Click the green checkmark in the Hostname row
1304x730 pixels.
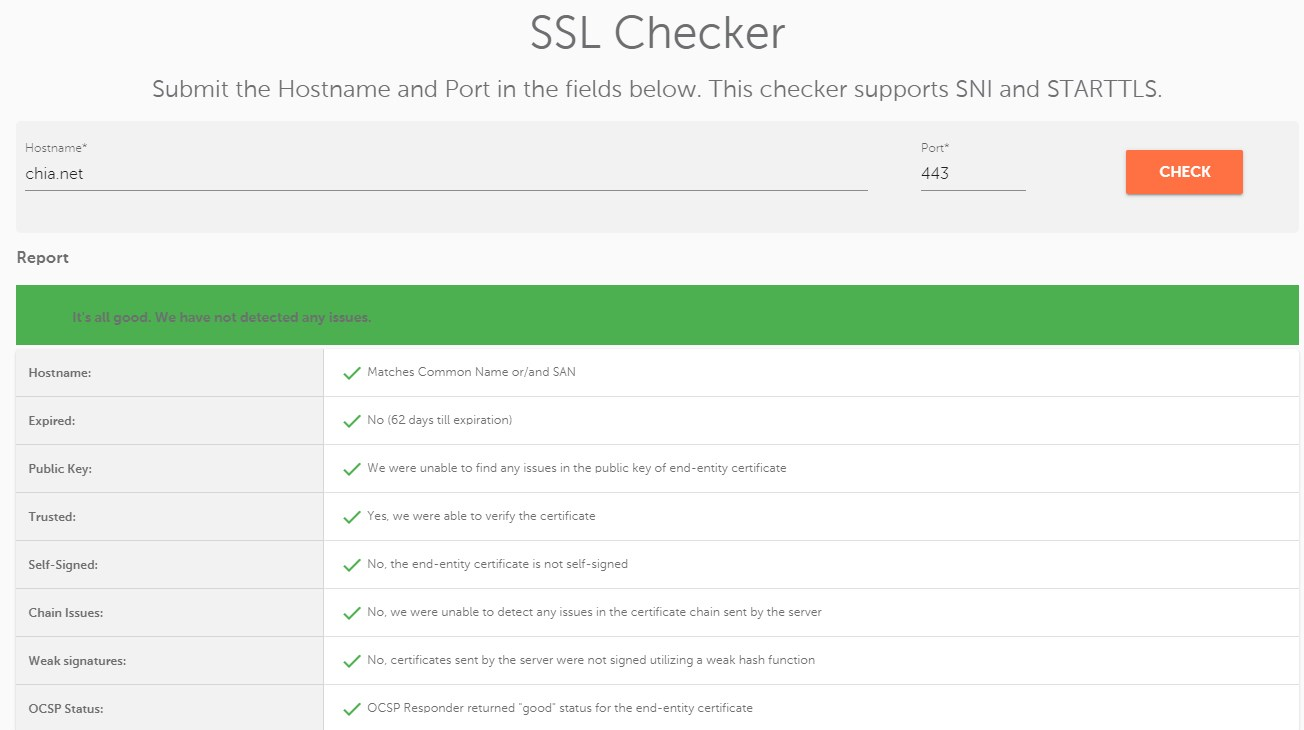[352, 373]
